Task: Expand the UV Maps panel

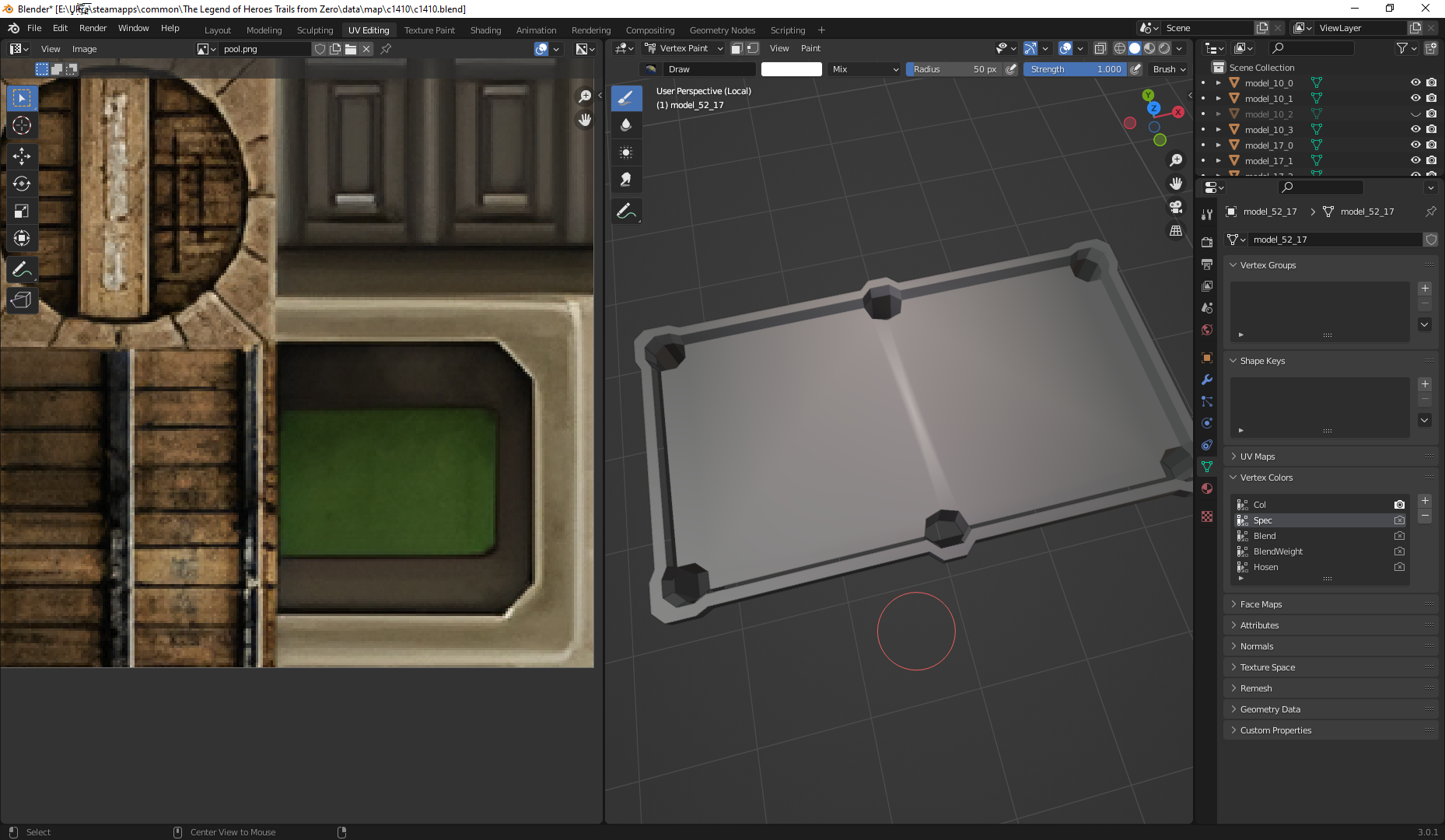Action: coord(1330,457)
